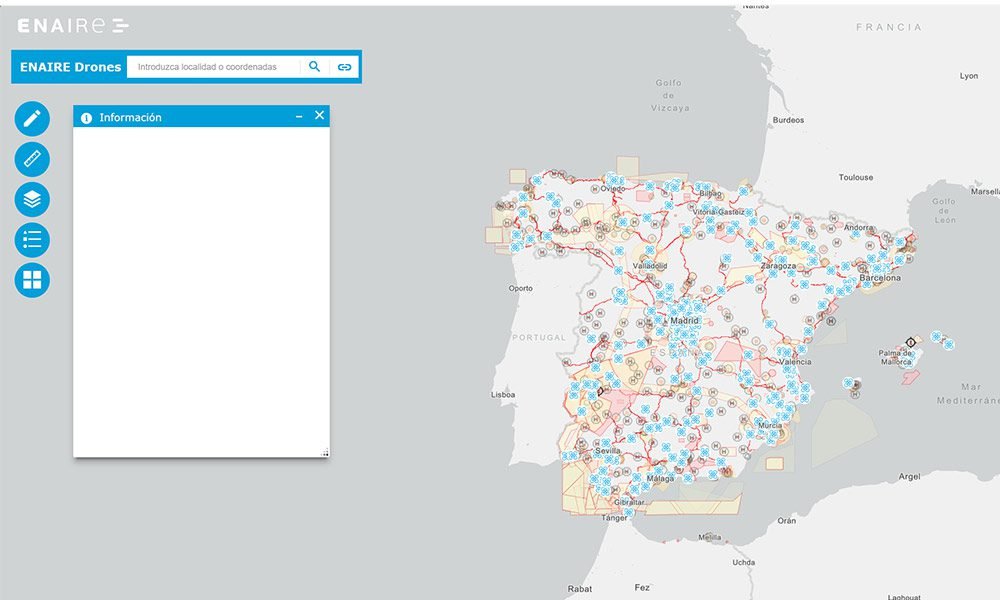Click the Burdeos label on the map
The image size is (1000, 600).
[x=788, y=120]
